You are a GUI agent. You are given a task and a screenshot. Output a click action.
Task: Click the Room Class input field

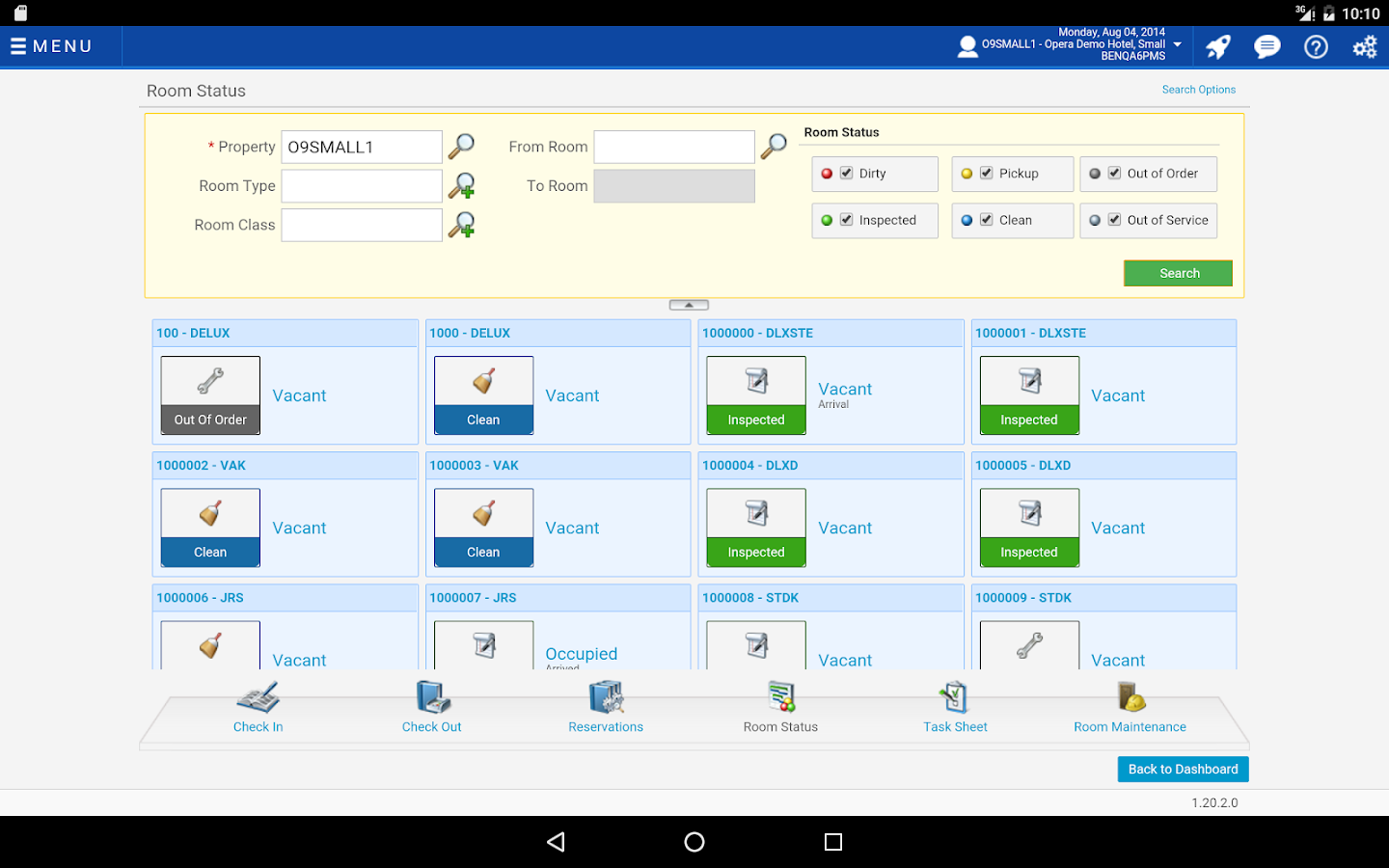tap(362, 225)
